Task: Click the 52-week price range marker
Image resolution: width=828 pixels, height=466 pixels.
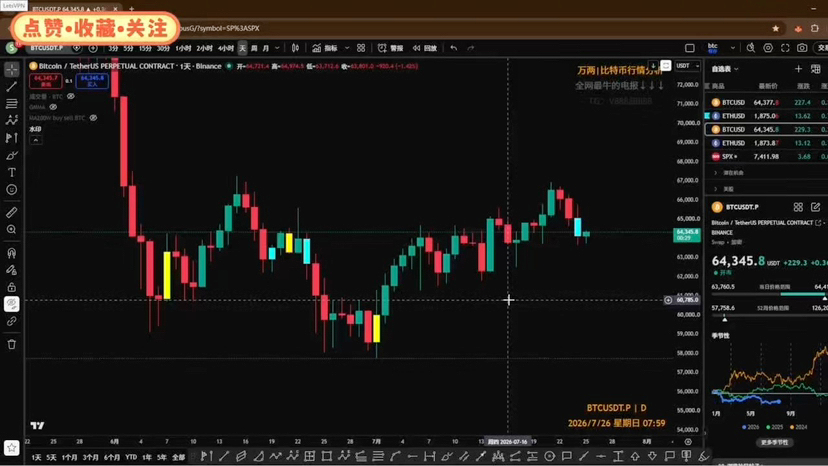Action: coord(724,319)
